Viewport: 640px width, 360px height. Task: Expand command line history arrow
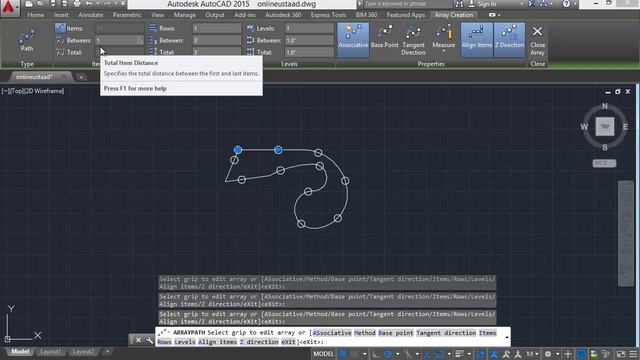507,337
